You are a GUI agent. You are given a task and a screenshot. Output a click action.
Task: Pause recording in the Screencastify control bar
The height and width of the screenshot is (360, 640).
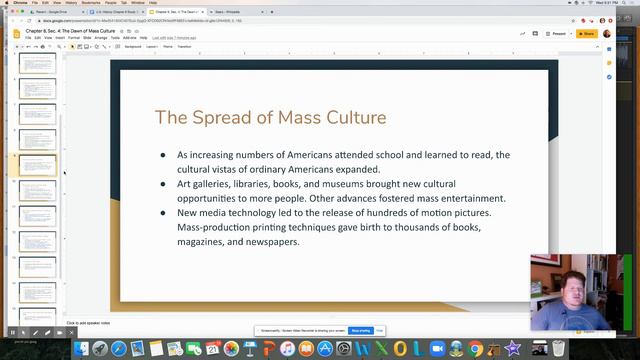[13, 333]
